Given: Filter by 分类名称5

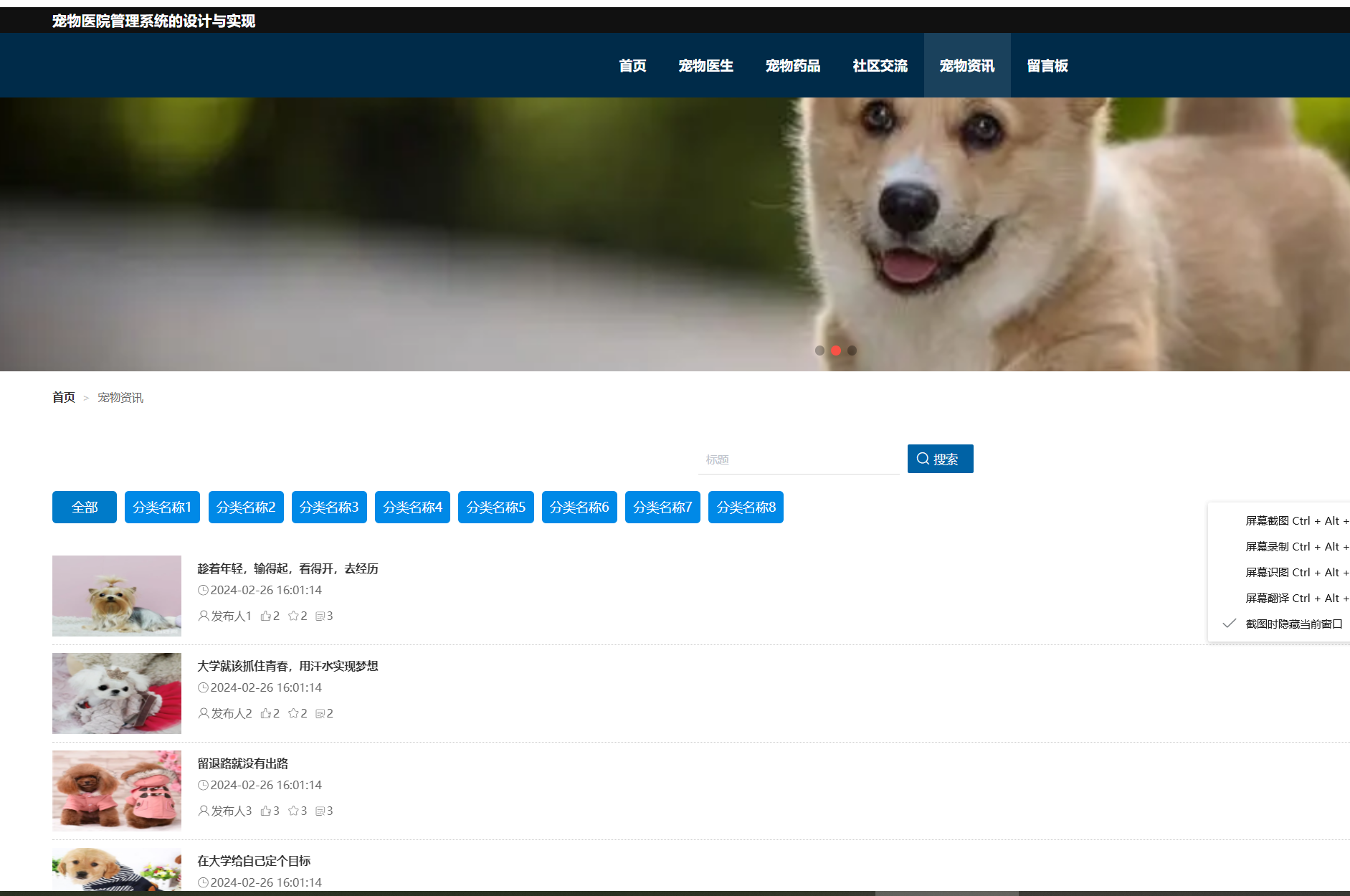Looking at the screenshot, I should 496,507.
